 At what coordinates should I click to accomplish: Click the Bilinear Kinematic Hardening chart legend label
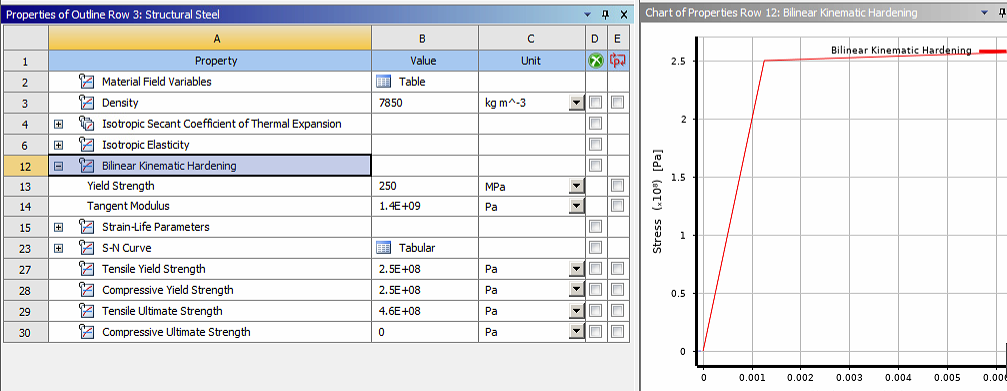click(x=901, y=50)
